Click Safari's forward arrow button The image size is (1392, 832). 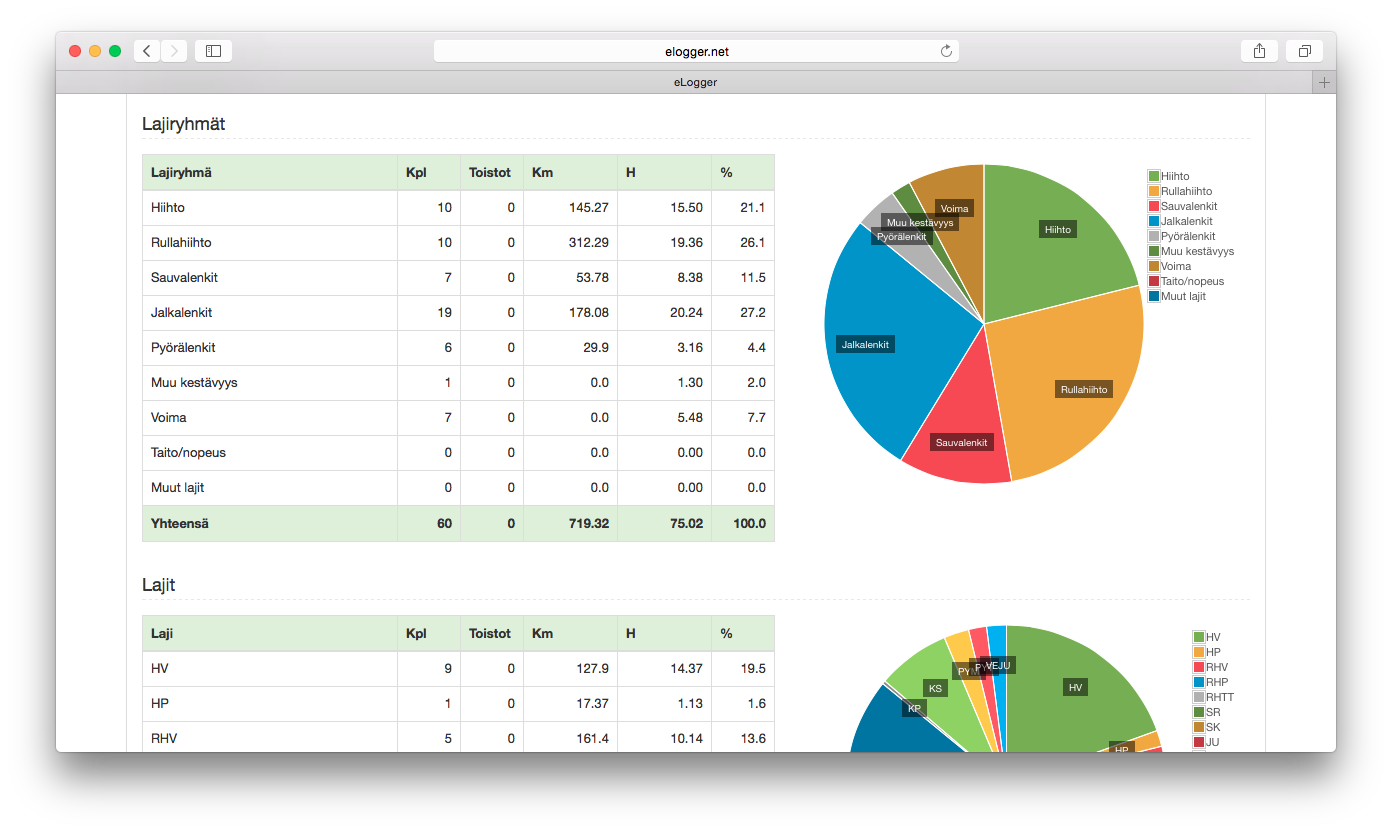point(174,51)
